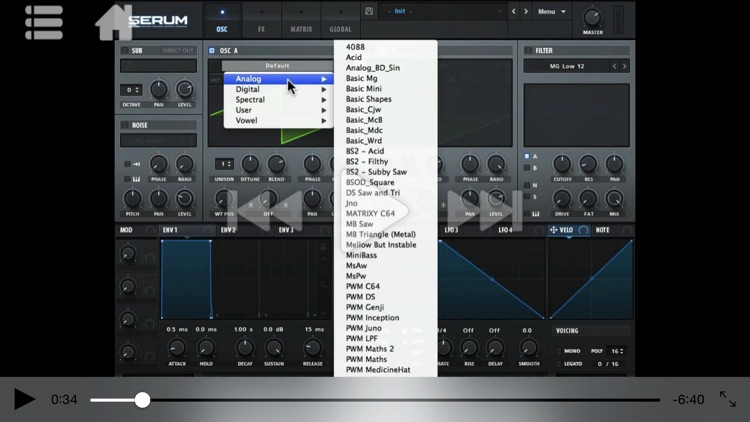
Task: Enable LEGATO voicing checkbox
Action: click(559, 364)
